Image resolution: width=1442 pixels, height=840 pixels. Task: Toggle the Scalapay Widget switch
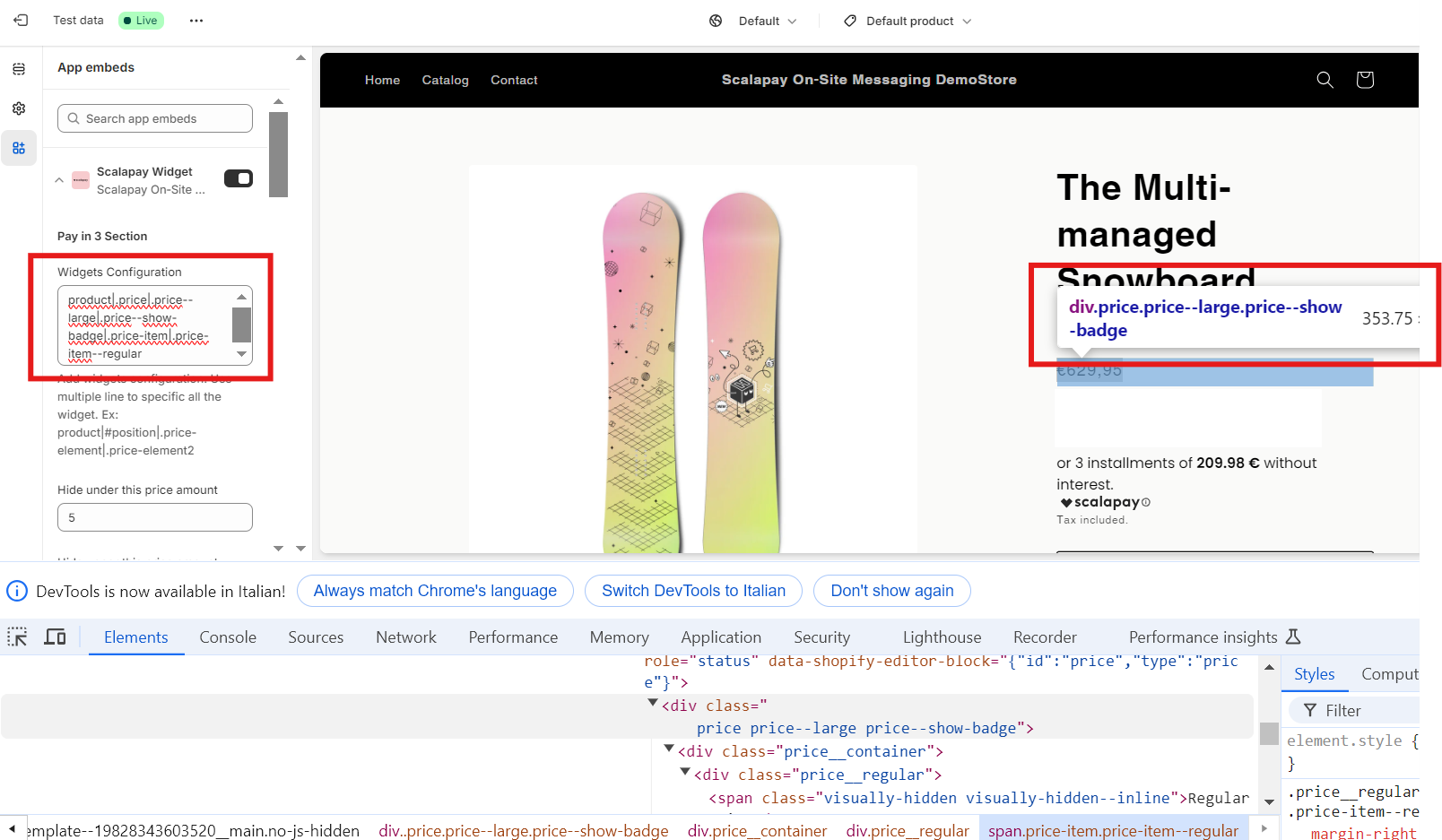(x=239, y=178)
